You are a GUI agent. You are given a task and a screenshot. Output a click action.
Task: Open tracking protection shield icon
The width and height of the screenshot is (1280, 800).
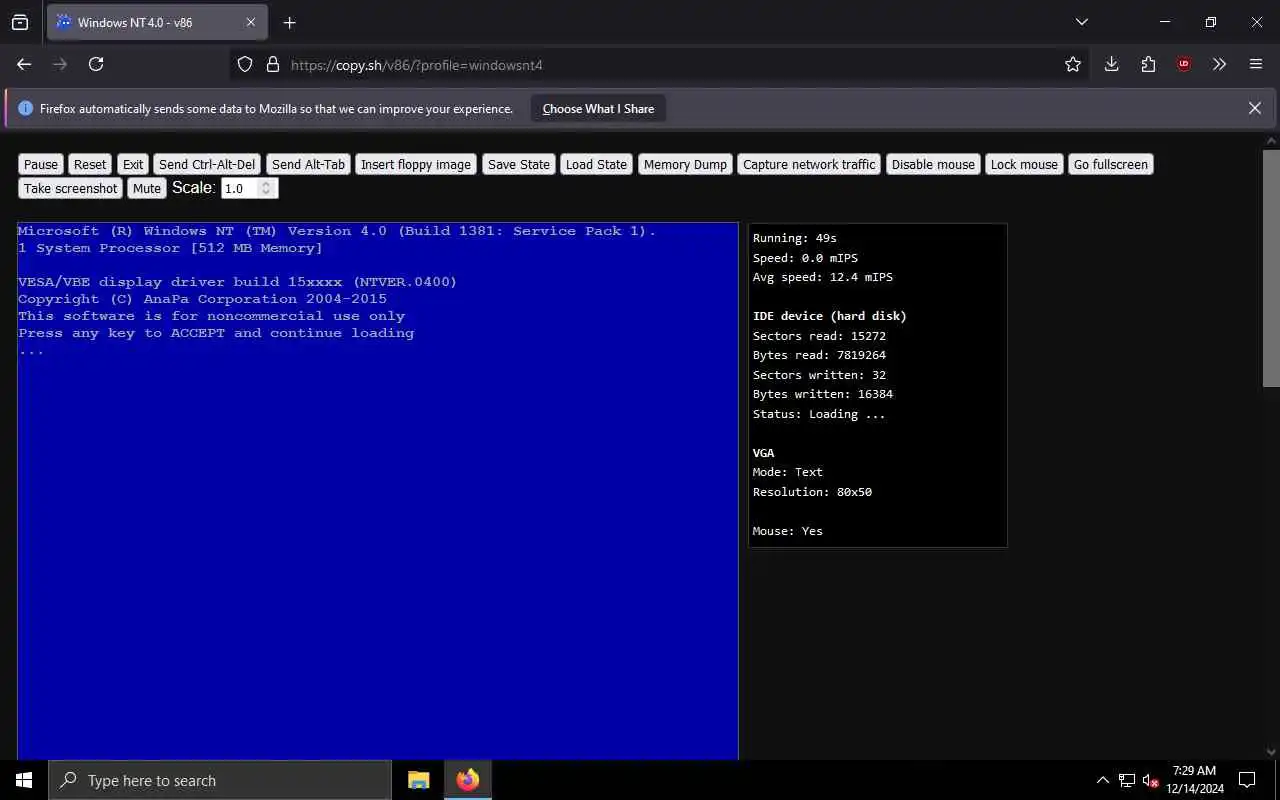245,64
